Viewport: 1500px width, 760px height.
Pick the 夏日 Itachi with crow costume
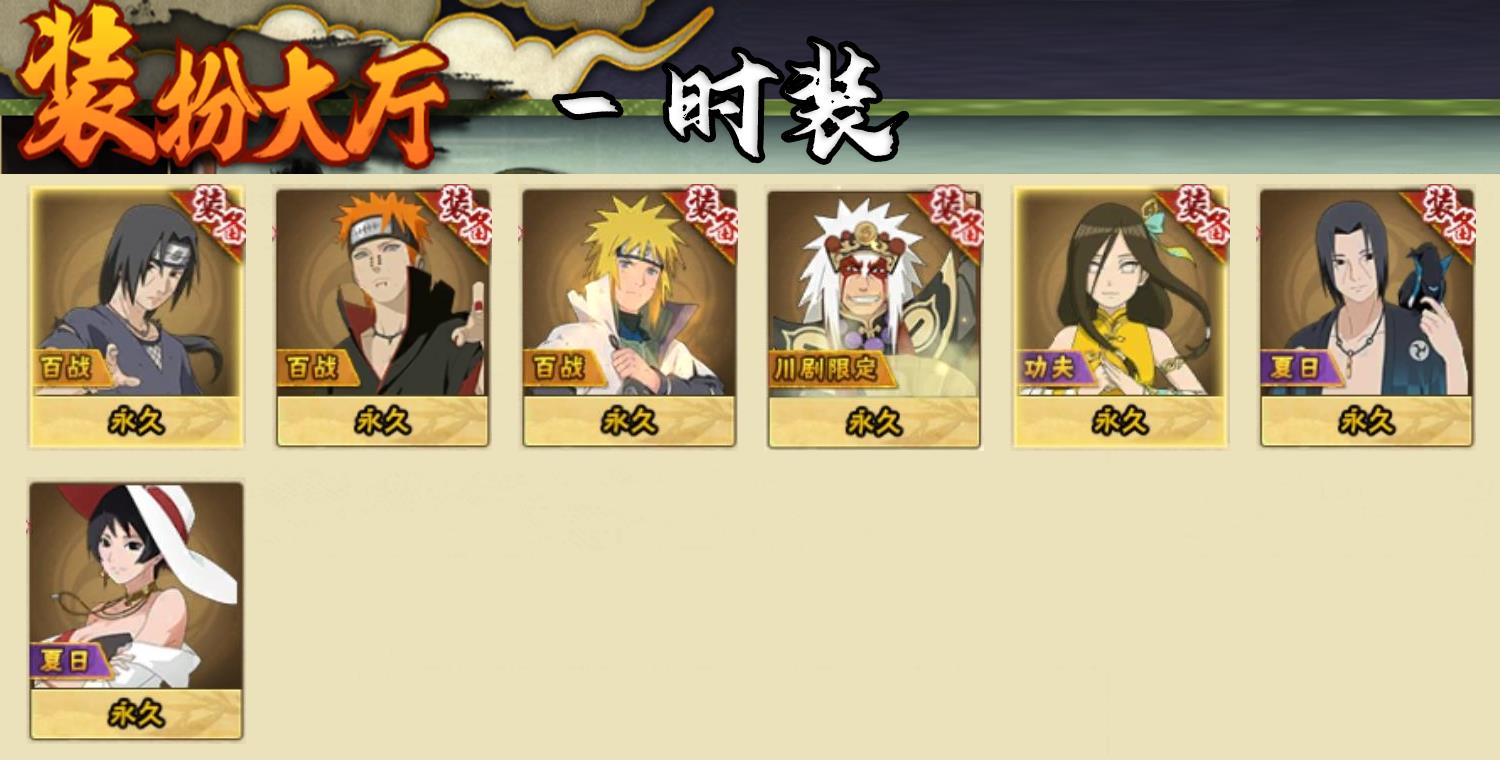click(1366, 316)
